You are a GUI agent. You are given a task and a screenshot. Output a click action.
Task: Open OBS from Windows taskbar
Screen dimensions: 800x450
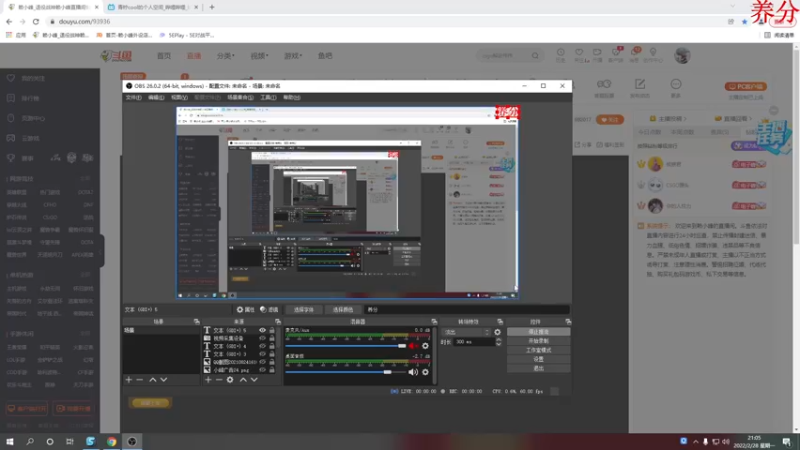point(132,441)
